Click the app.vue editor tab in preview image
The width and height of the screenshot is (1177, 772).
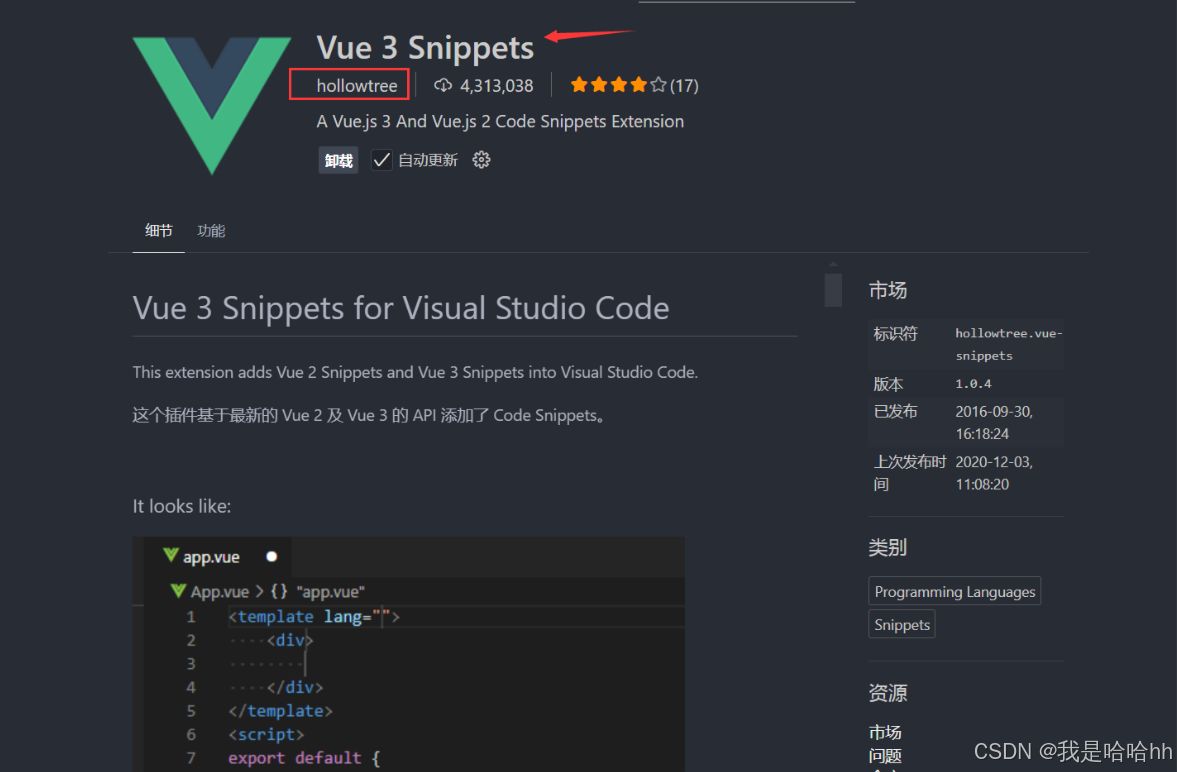tap(216, 556)
